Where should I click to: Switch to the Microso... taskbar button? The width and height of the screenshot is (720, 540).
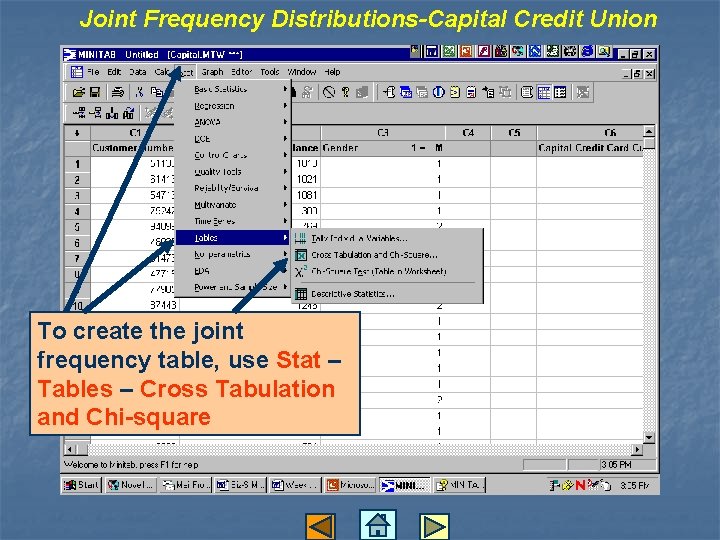[350, 485]
